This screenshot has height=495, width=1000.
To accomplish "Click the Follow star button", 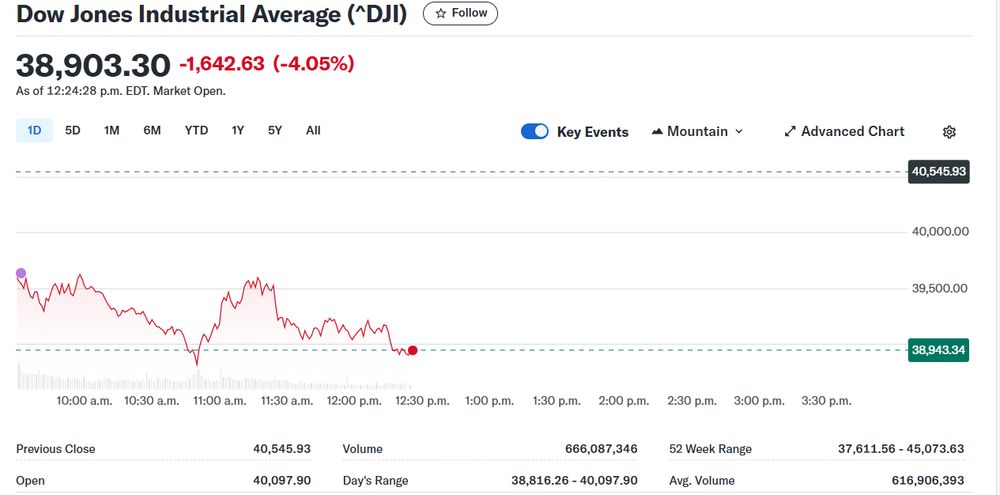I will click(460, 13).
